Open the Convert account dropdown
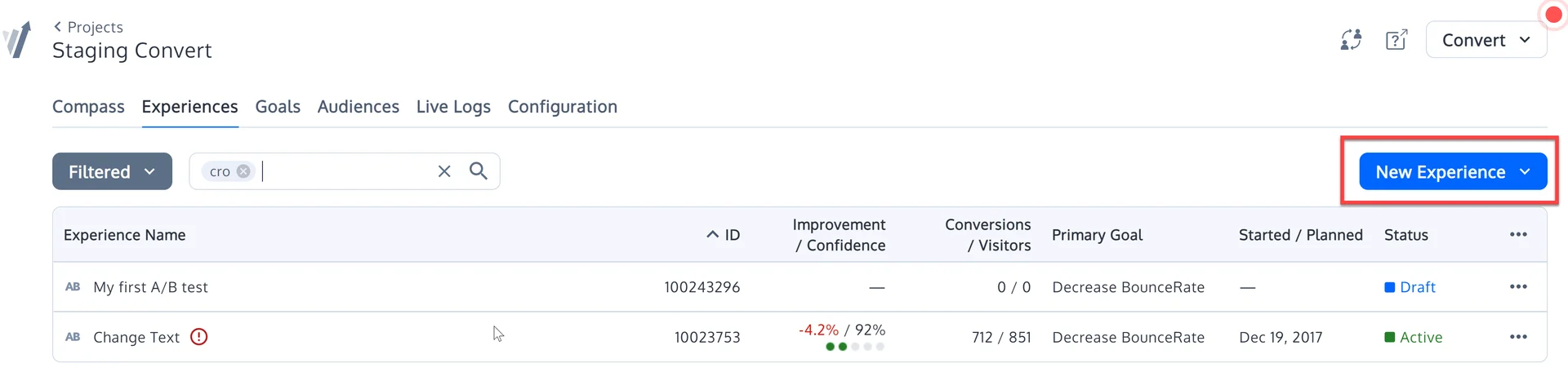The height and width of the screenshot is (381, 1568). 1486,40
